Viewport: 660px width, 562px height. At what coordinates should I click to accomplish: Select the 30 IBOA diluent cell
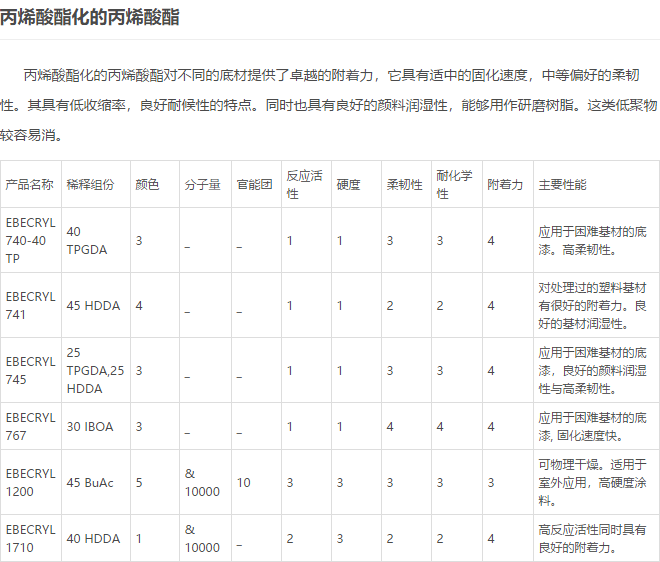(x=90, y=427)
